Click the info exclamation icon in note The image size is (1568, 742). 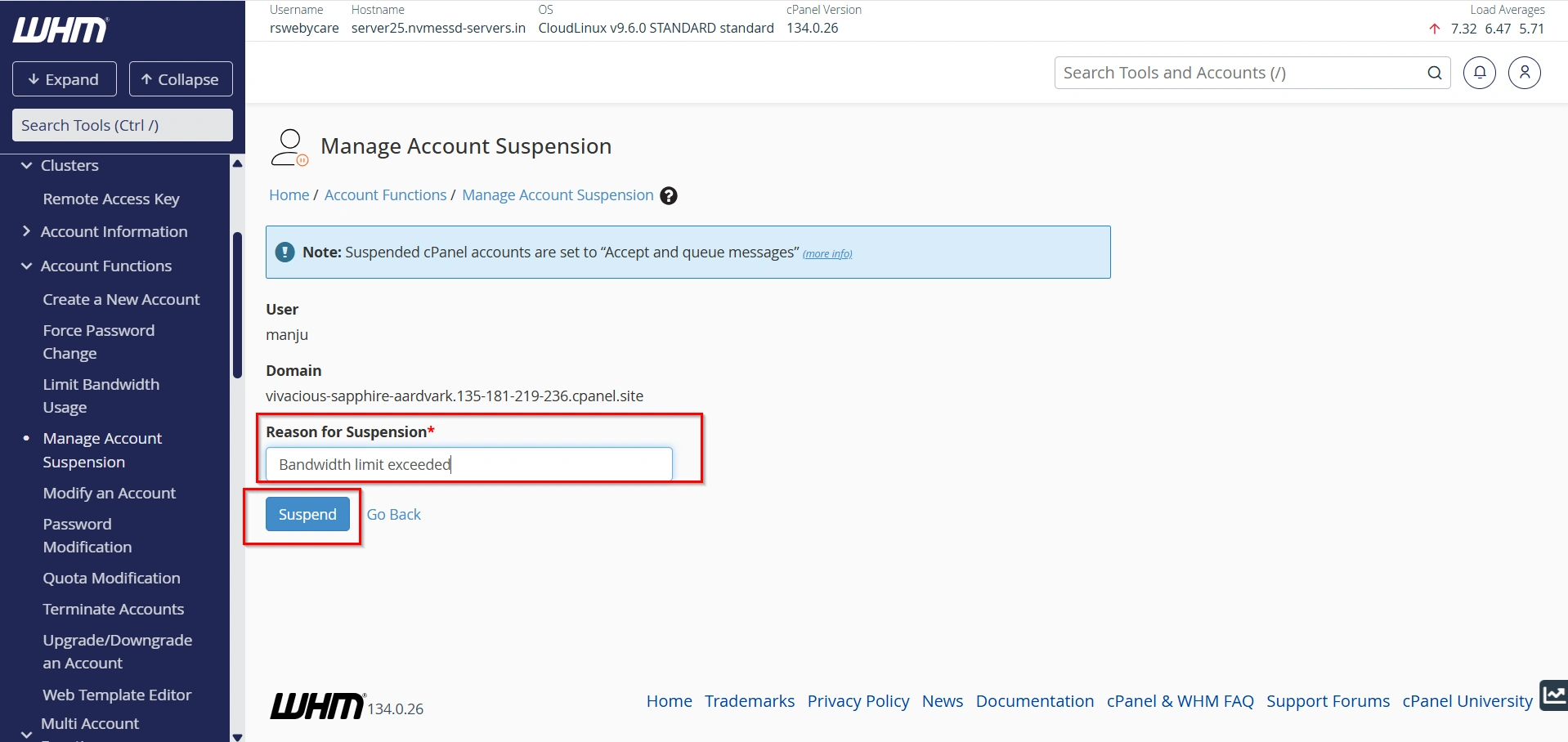(x=284, y=252)
